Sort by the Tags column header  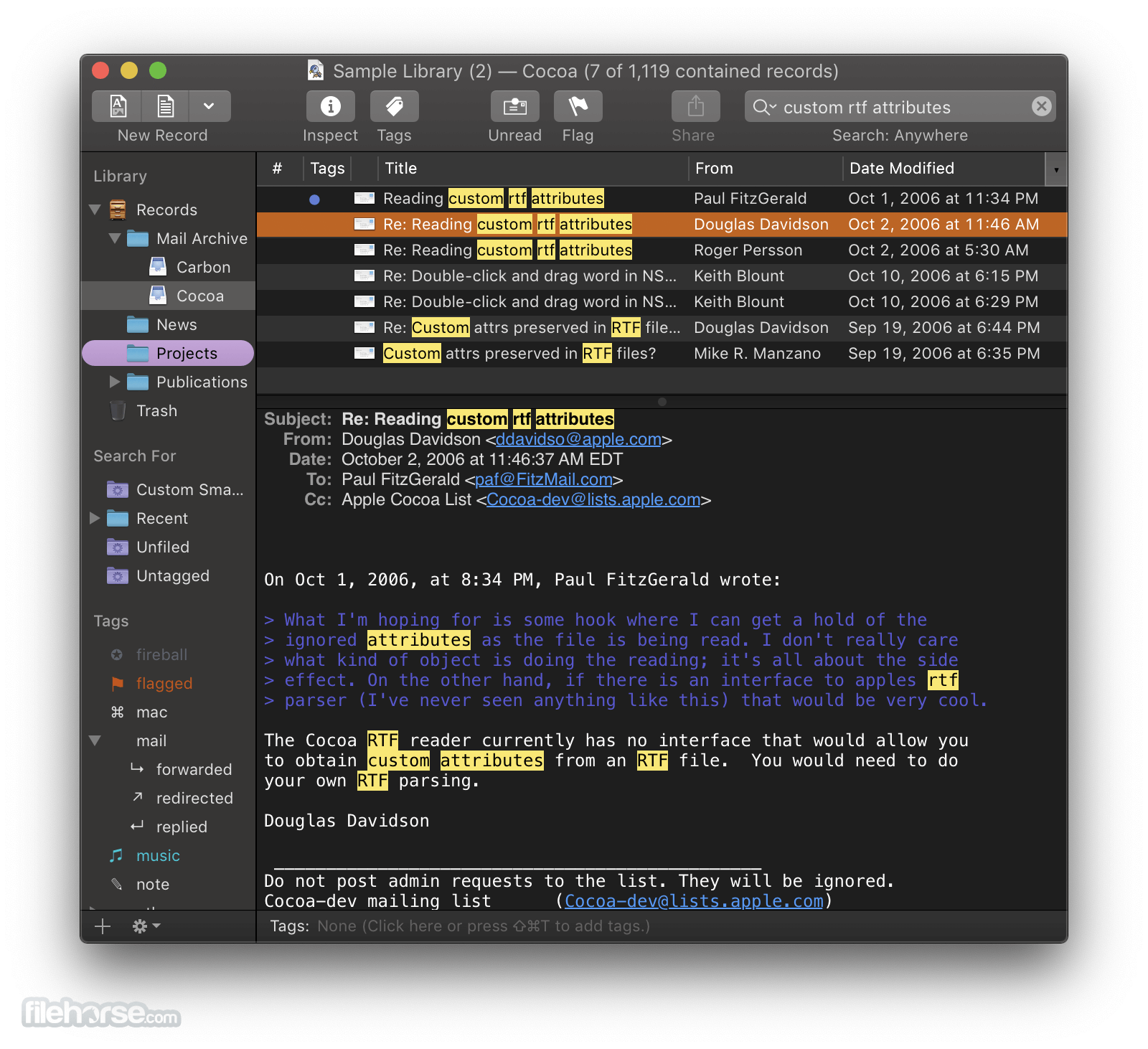coord(327,169)
